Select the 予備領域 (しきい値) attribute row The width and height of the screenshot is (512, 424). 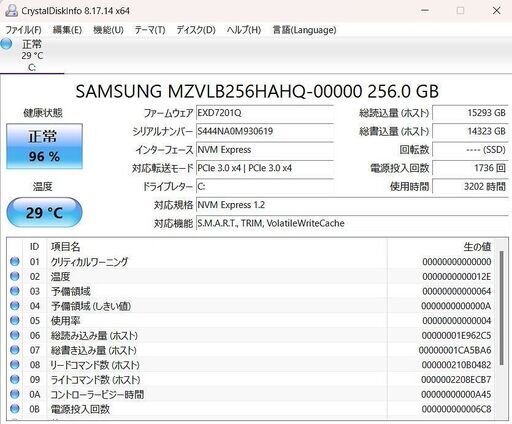coord(251,306)
